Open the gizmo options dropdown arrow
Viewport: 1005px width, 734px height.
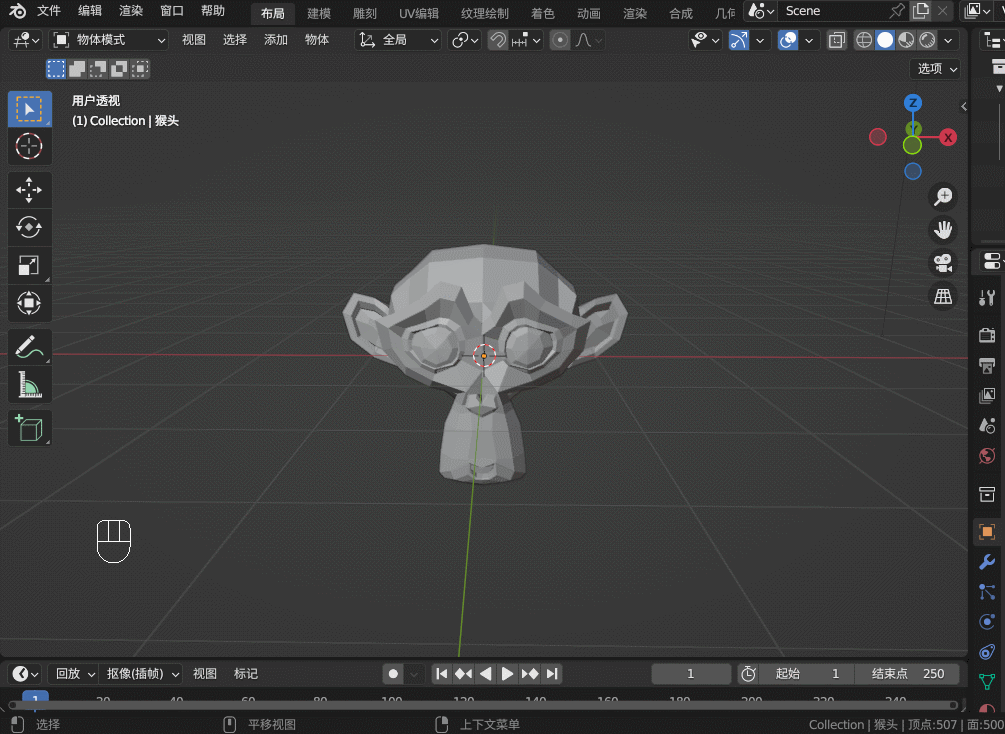click(761, 40)
